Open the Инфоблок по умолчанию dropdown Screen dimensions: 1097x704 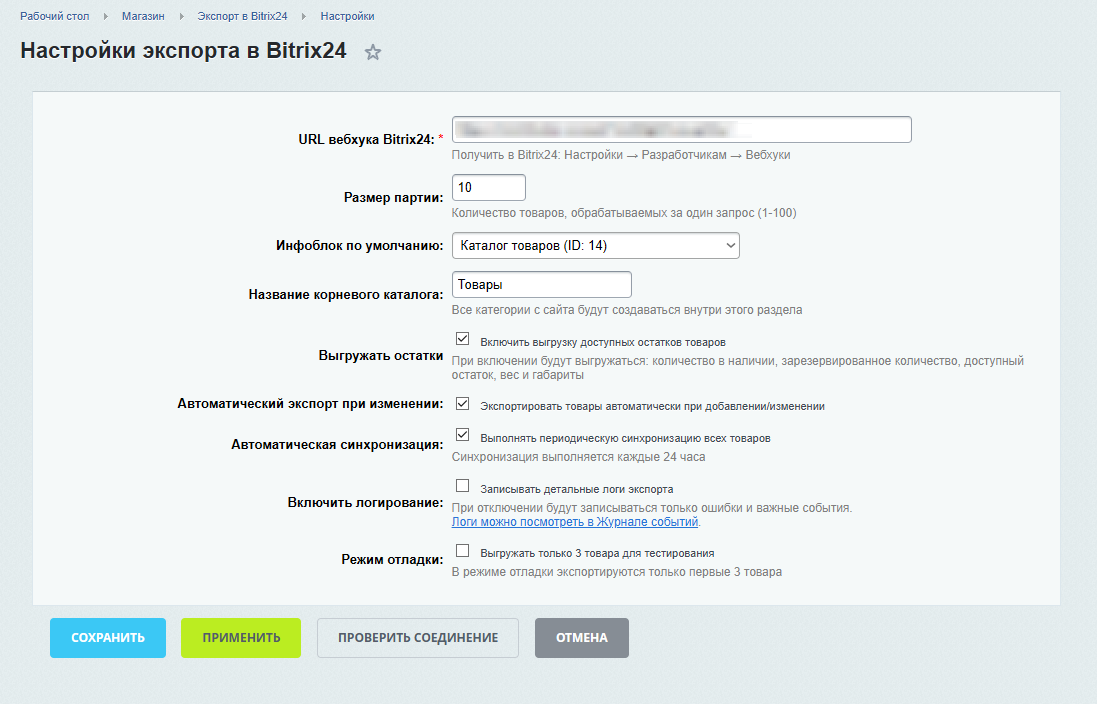pos(595,246)
